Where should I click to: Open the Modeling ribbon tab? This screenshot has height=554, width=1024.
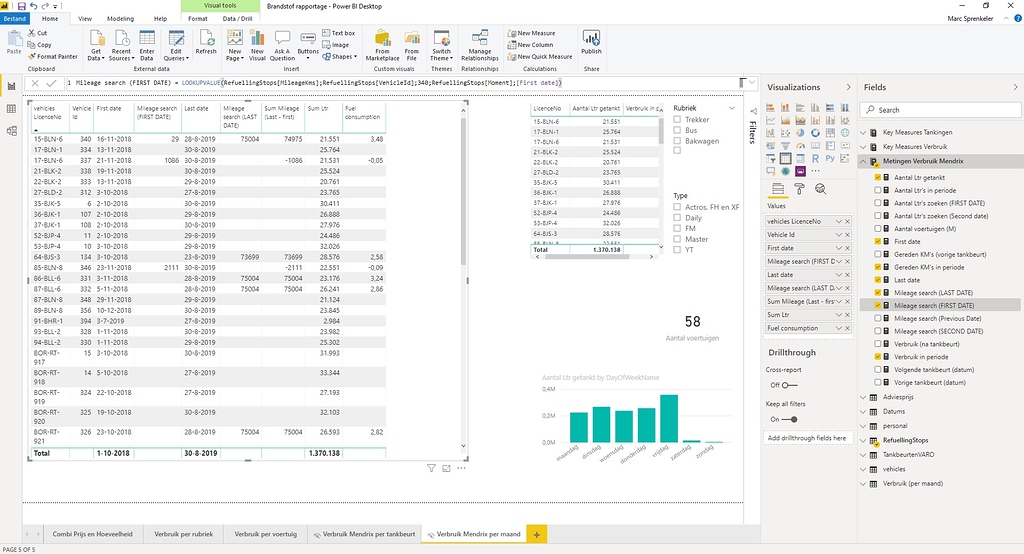click(120, 18)
